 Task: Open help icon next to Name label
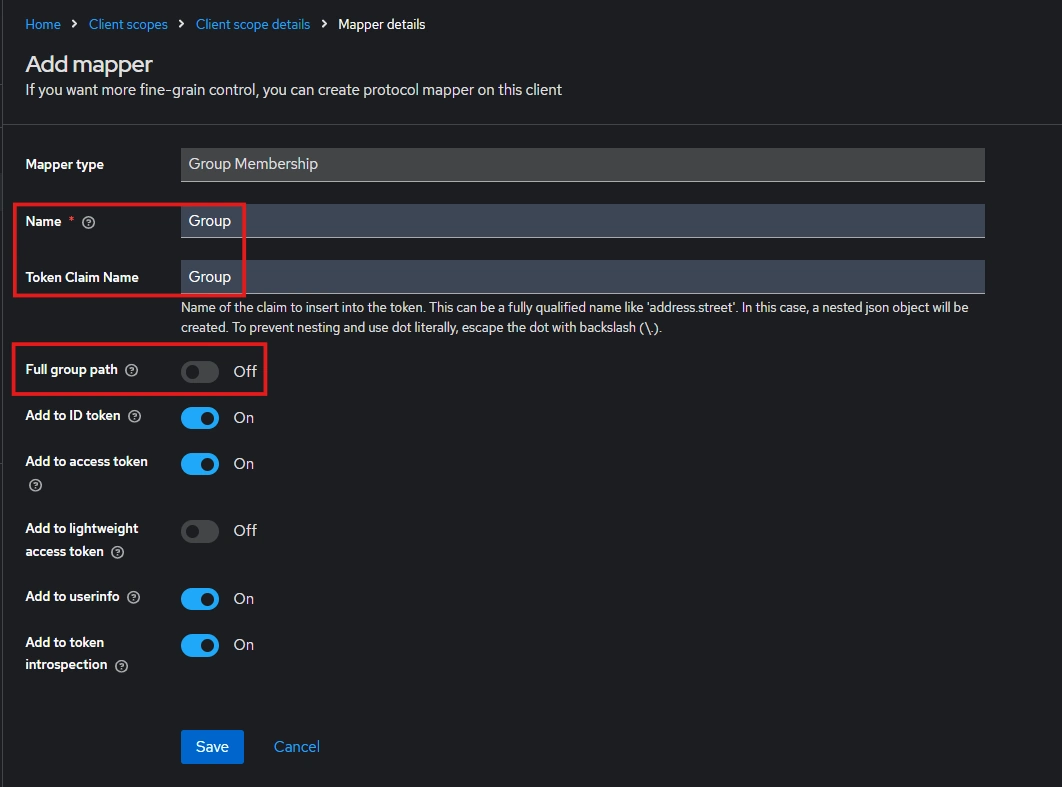coord(89,222)
